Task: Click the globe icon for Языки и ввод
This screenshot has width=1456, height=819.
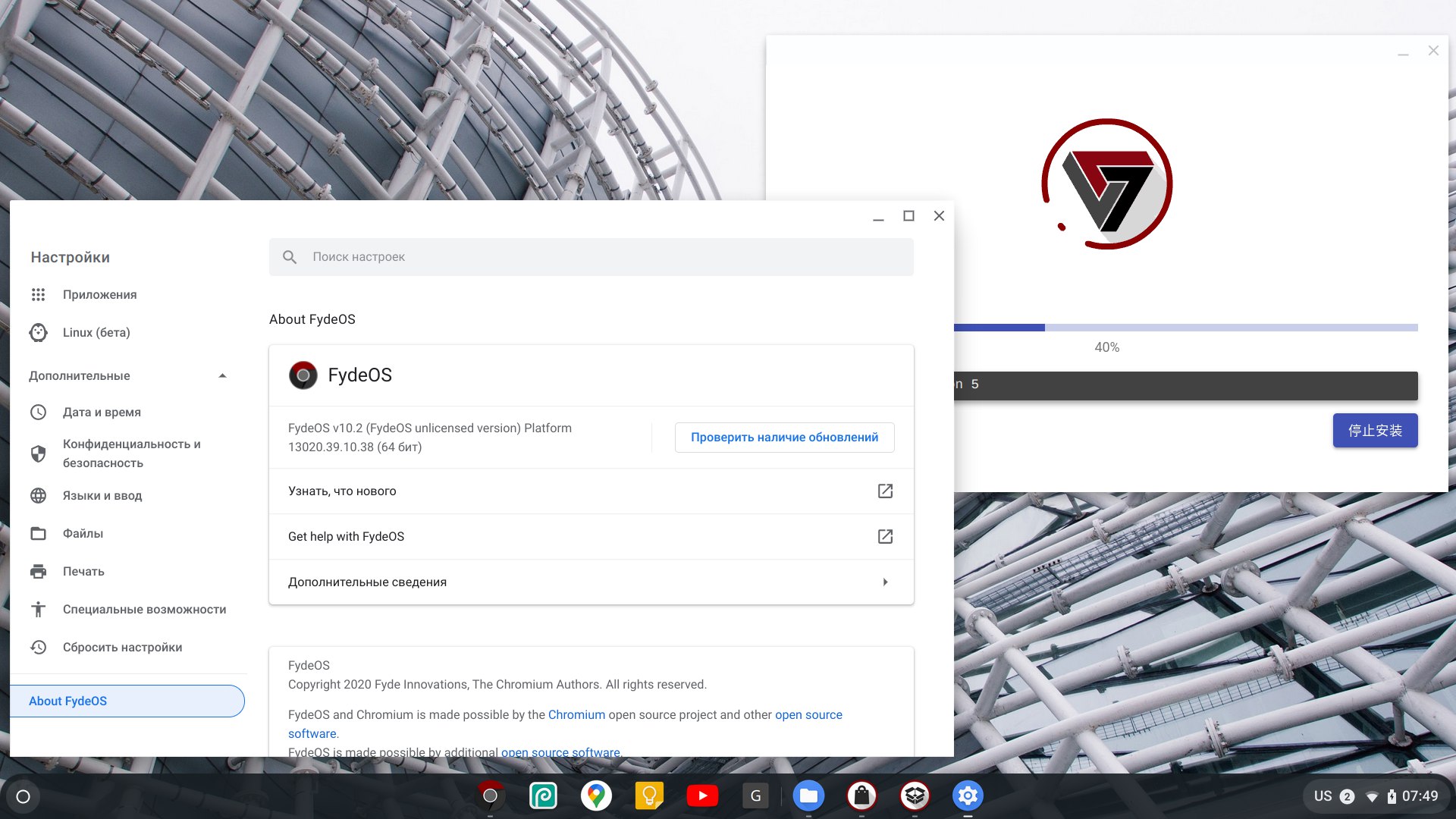Action: coord(38,495)
